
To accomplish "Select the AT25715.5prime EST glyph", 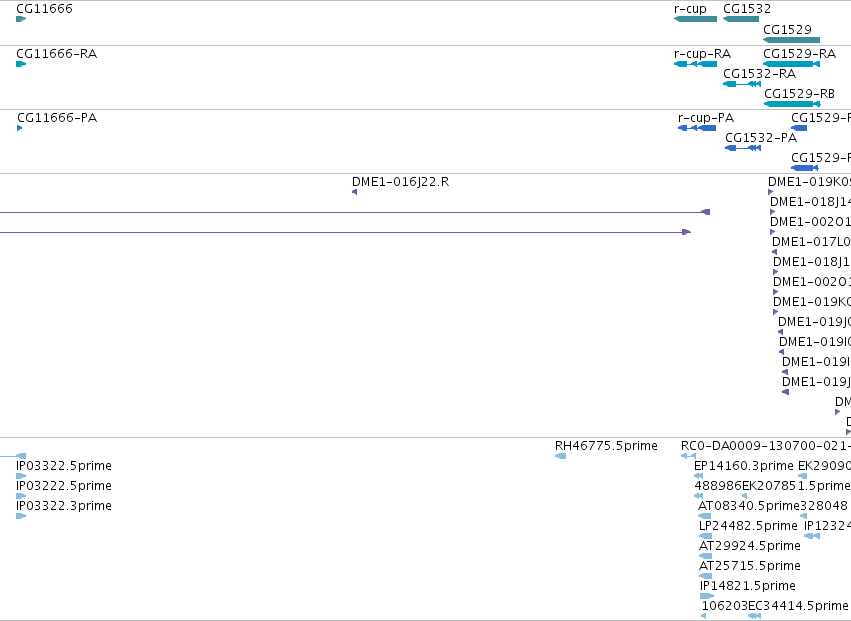I will pos(706,576).
